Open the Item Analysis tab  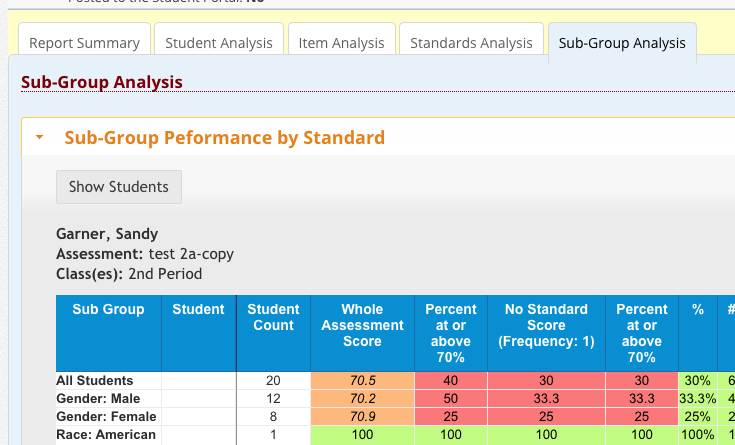(341, 43)
